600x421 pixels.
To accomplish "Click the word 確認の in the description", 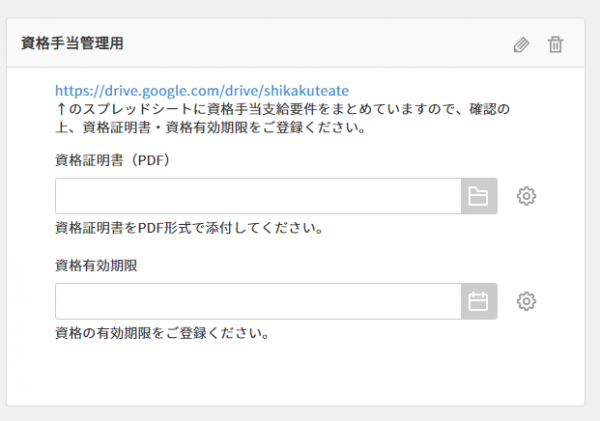I will coord(490,109).
